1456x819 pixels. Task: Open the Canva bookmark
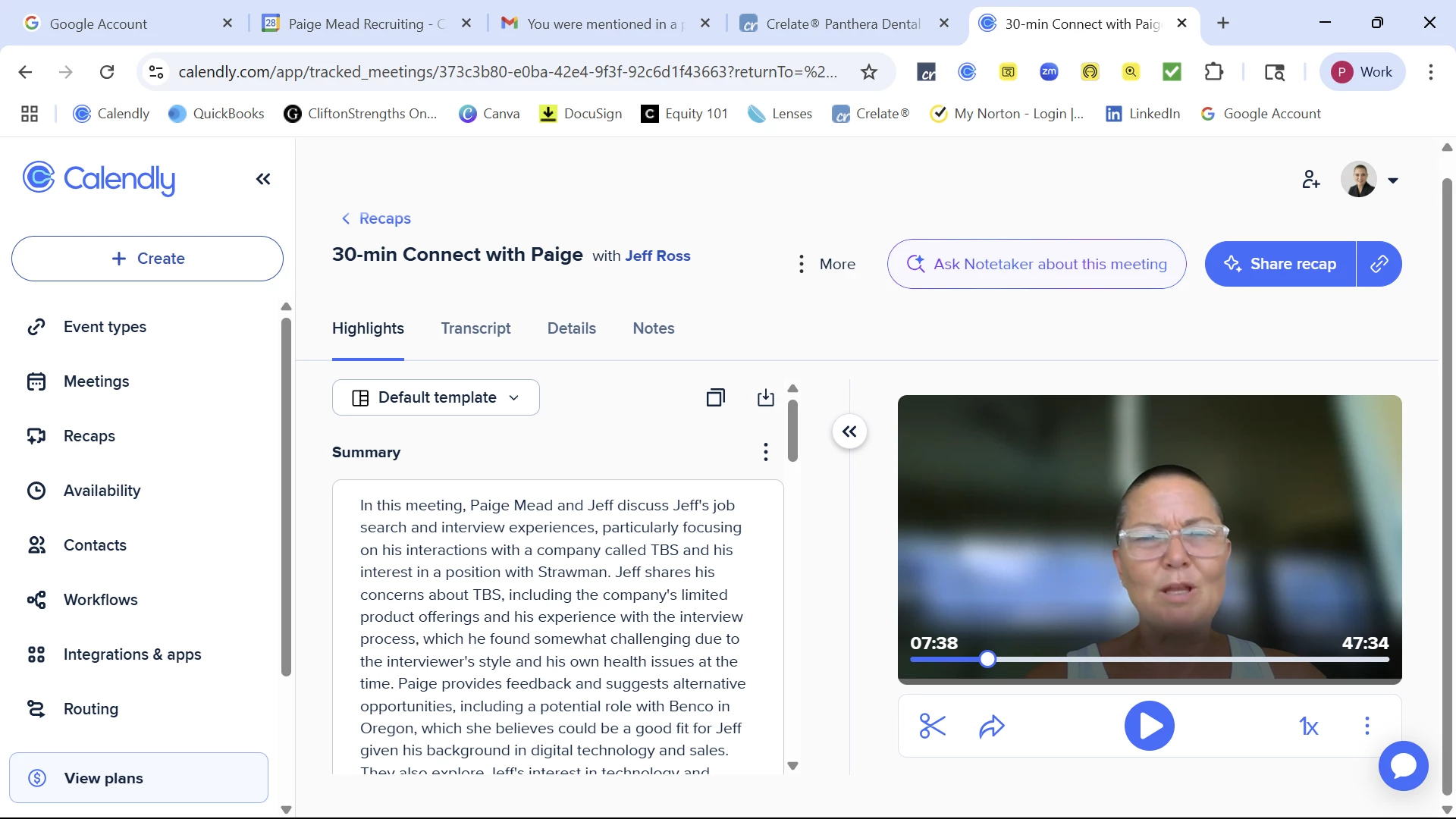click(x=489, y=114)
